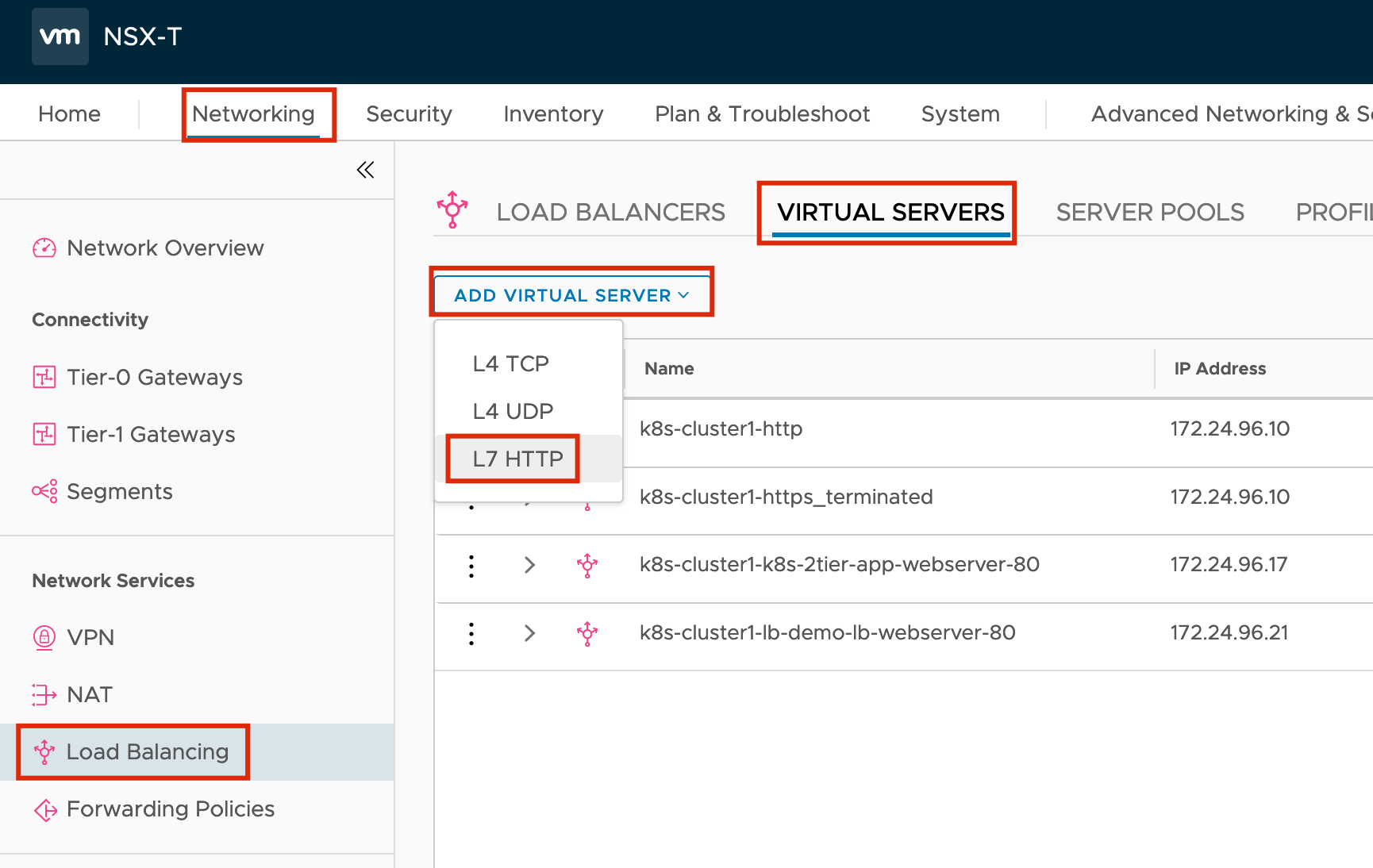Click the IP address 172.24.96.17
1373x868 pixels.
[1229, 564]
